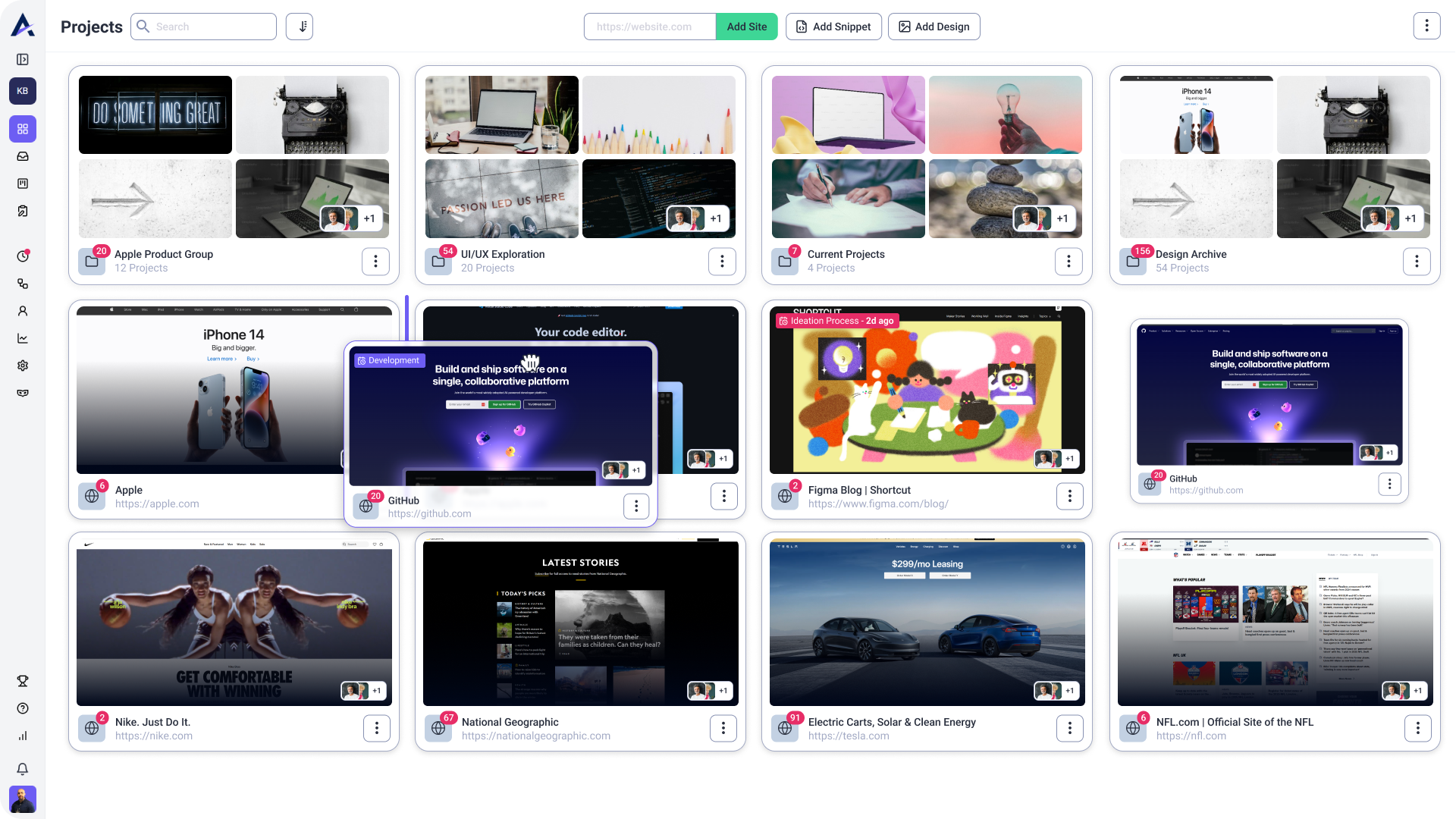The image size is (1456, 819).
Task: Click the user avatar at sidebar bottom
Action: tap(23, 799)
